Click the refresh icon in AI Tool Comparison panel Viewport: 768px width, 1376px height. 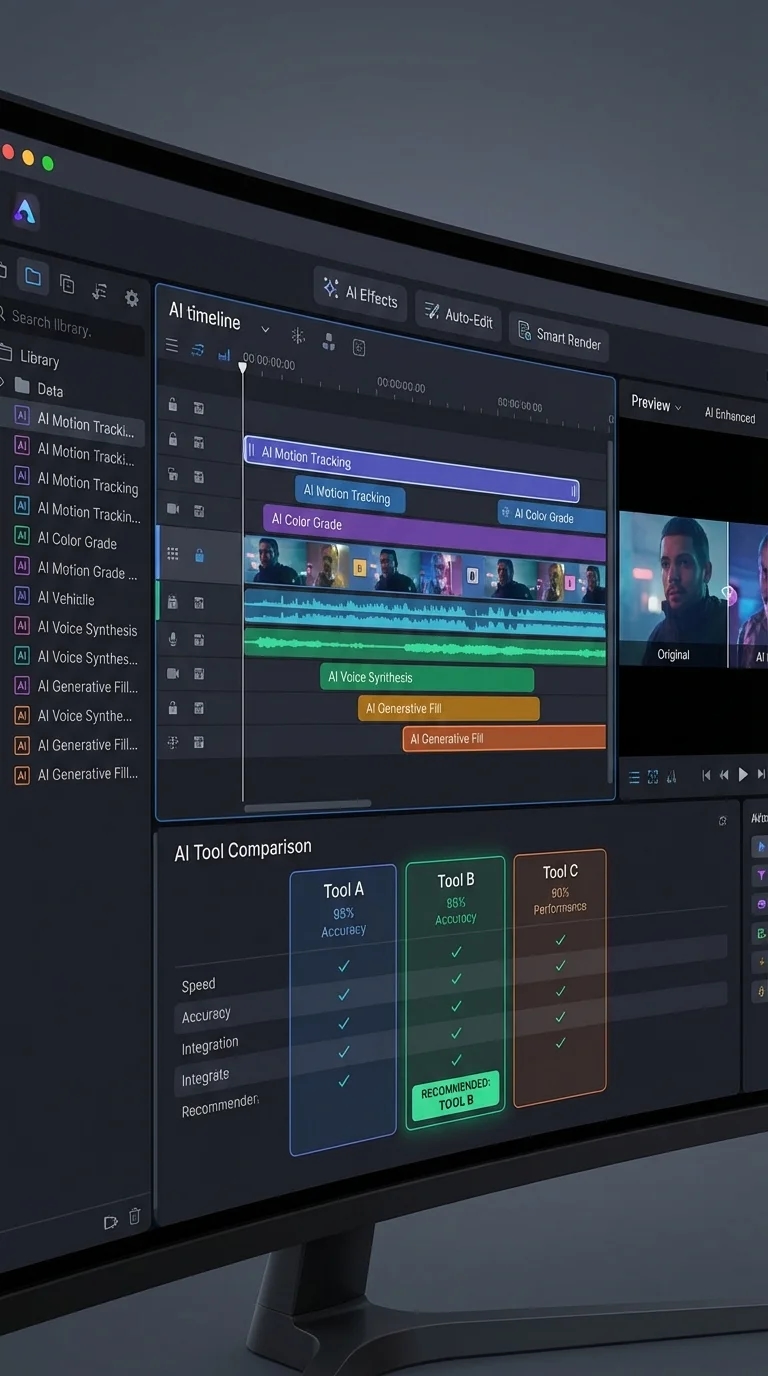coord(723,821)
